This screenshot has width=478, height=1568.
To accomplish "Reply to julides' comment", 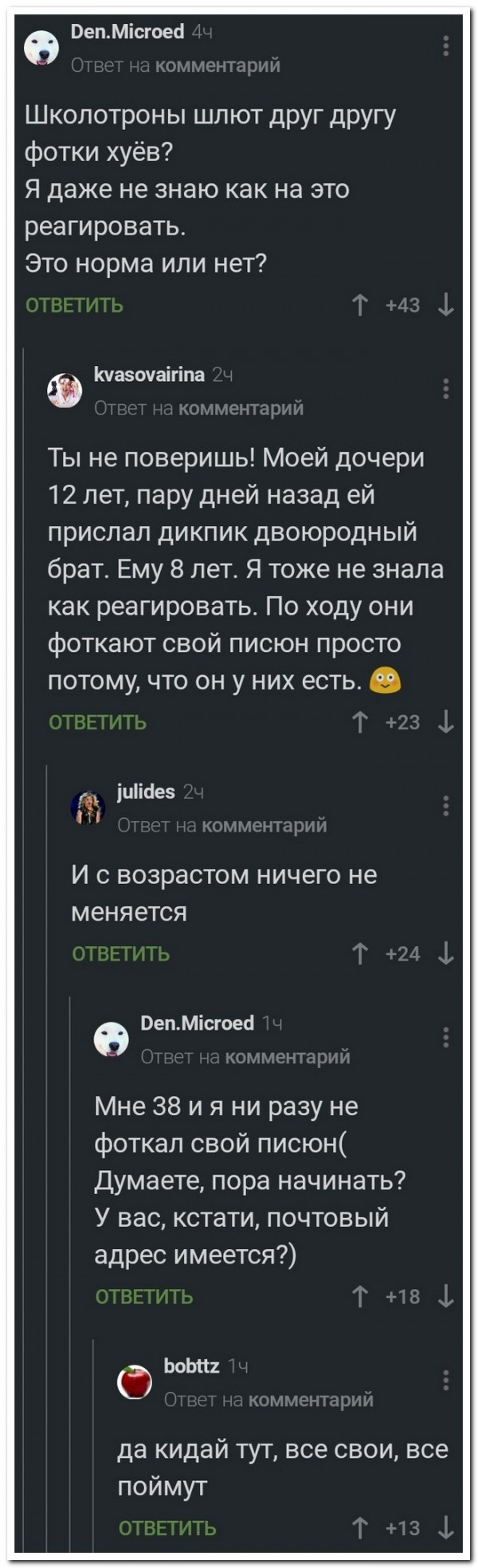I will click(120, 953).
